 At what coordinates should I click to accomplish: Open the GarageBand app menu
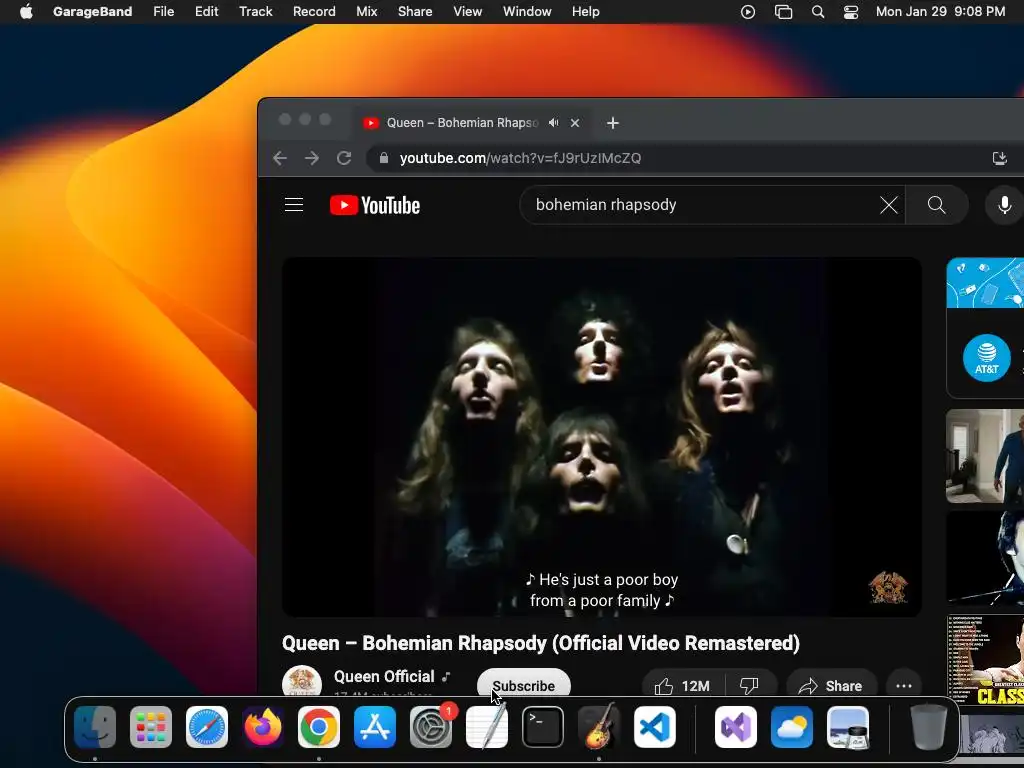[x=92, y=11]
